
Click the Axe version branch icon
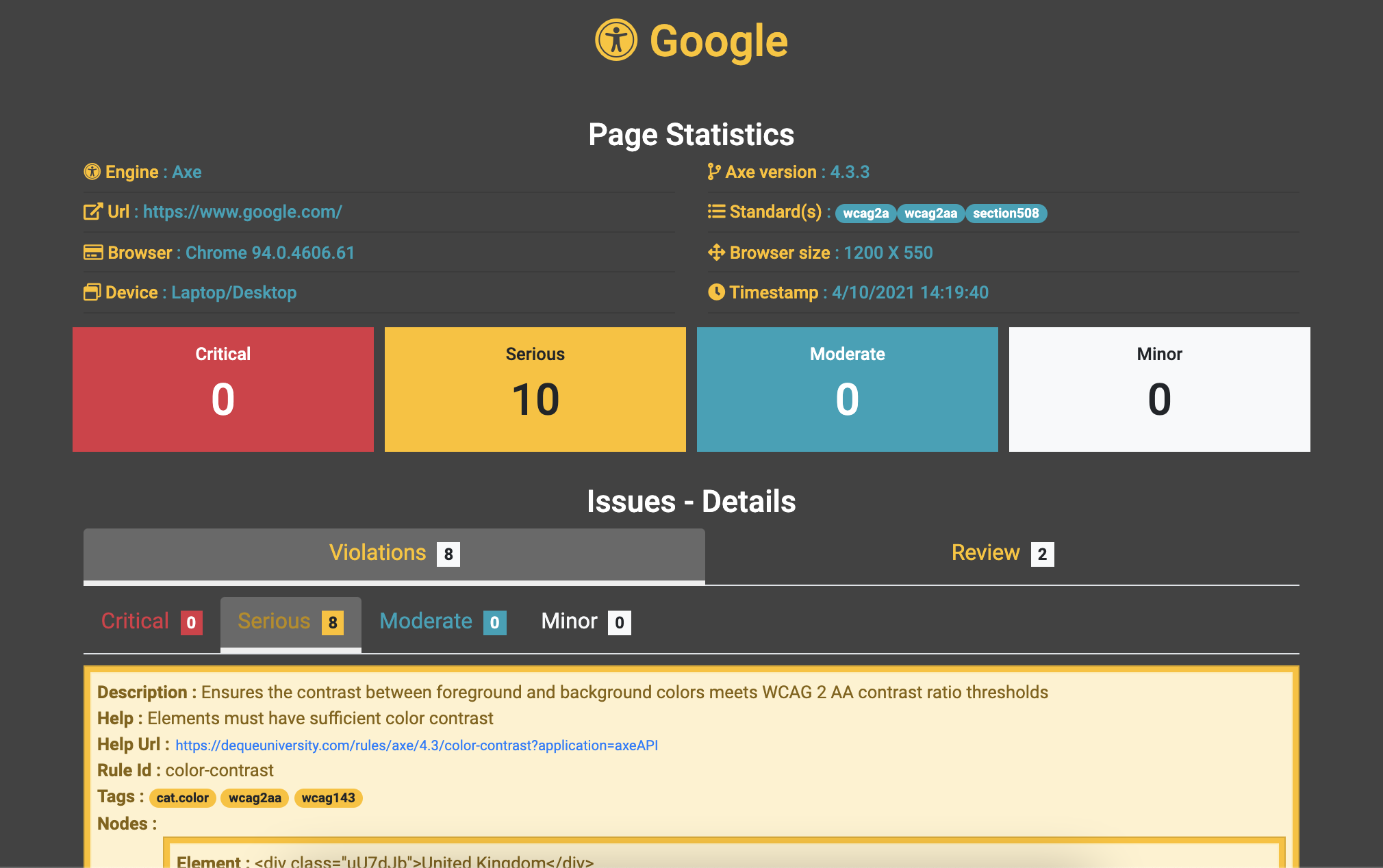tap(713, 172)
